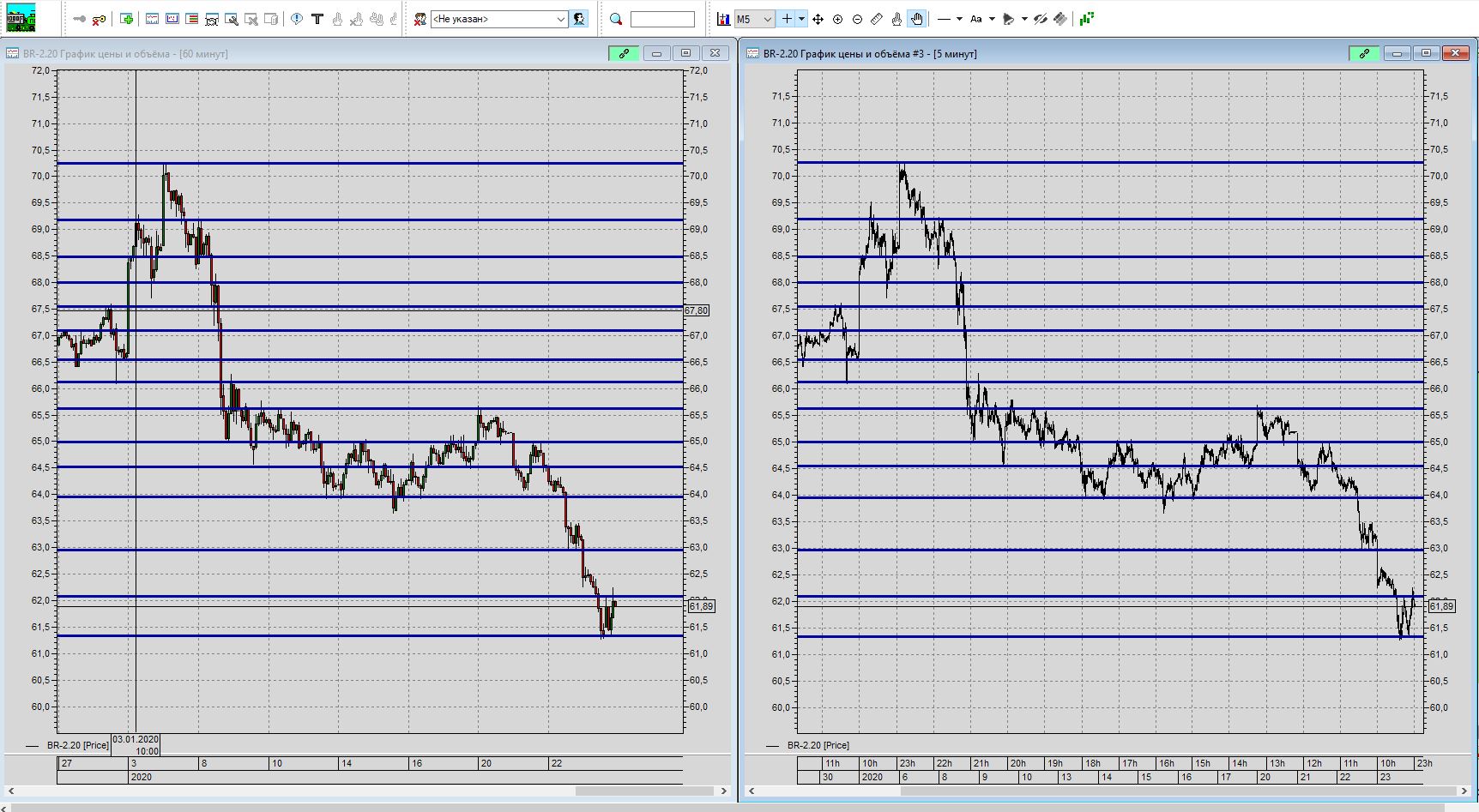Screen dimensions: 1479x812
Task: Click the person icon beside client dropdown
Action: [580, 19]
